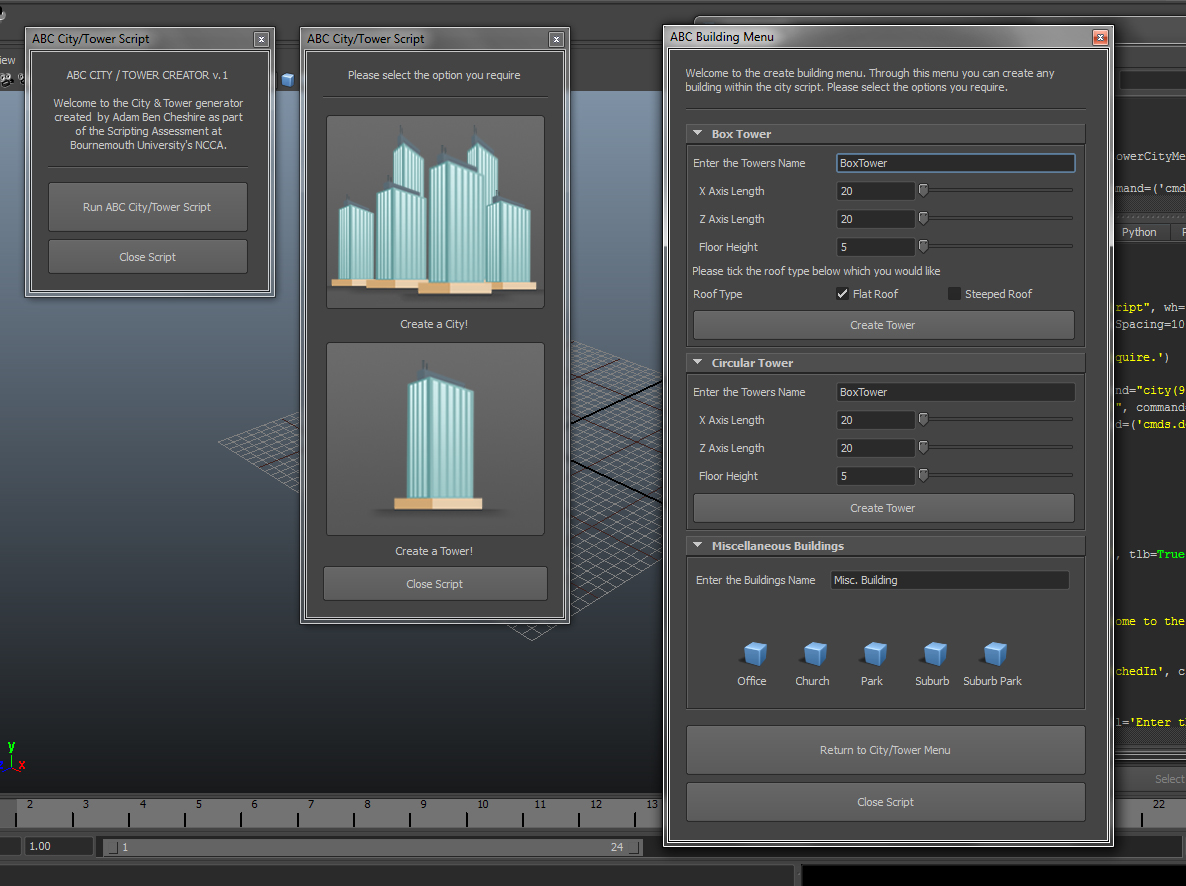Click the single tower thumbnail image
The width and height of the screenshot is (1186, 886).
[435, 439]
